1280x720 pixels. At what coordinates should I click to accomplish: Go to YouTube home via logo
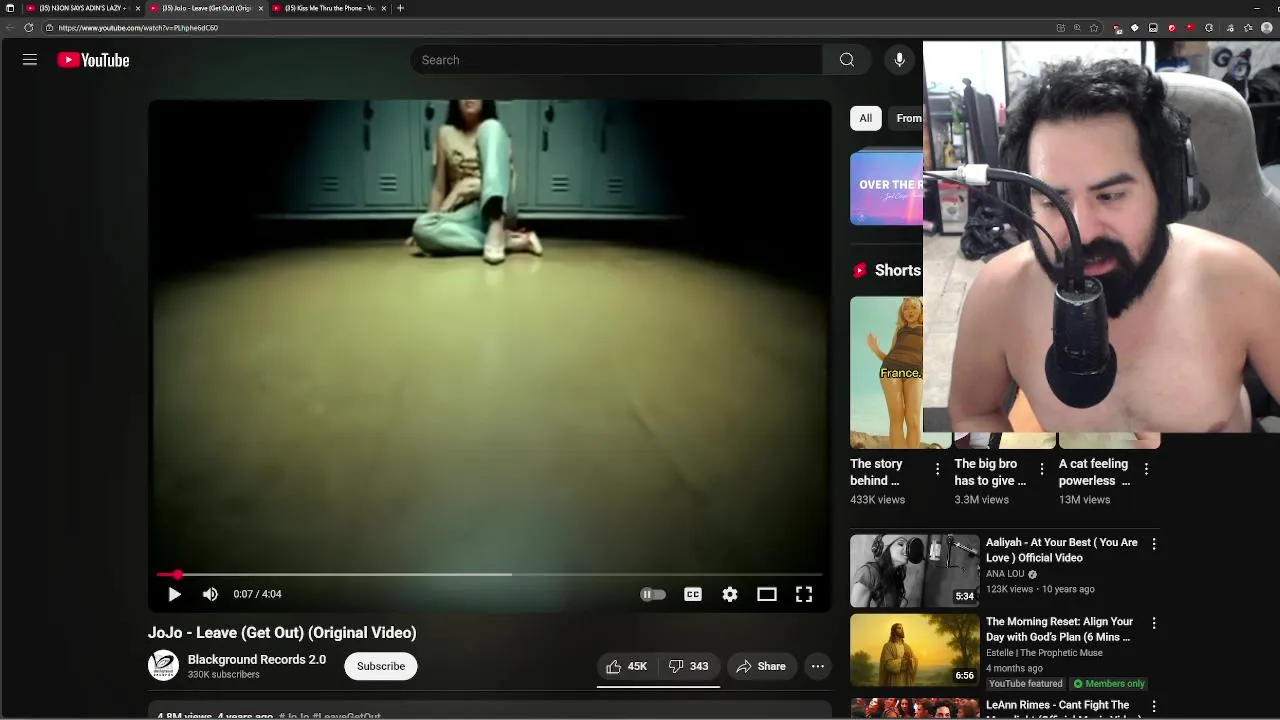(93, 60)
